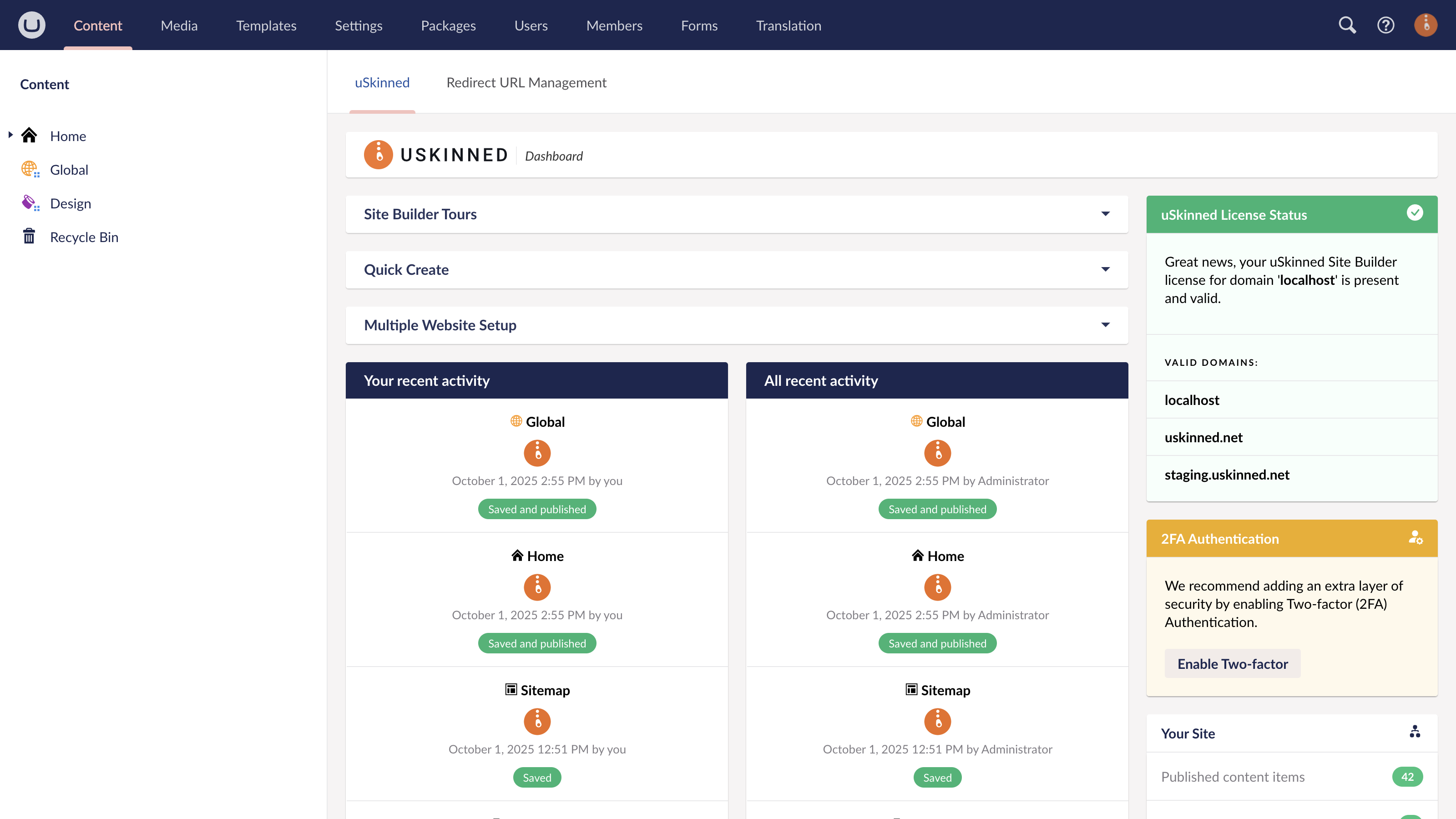Click the Home house icon in tree
Image resolution: width=1456 pixels, height=819 pixels.
(x=29, y=136)
